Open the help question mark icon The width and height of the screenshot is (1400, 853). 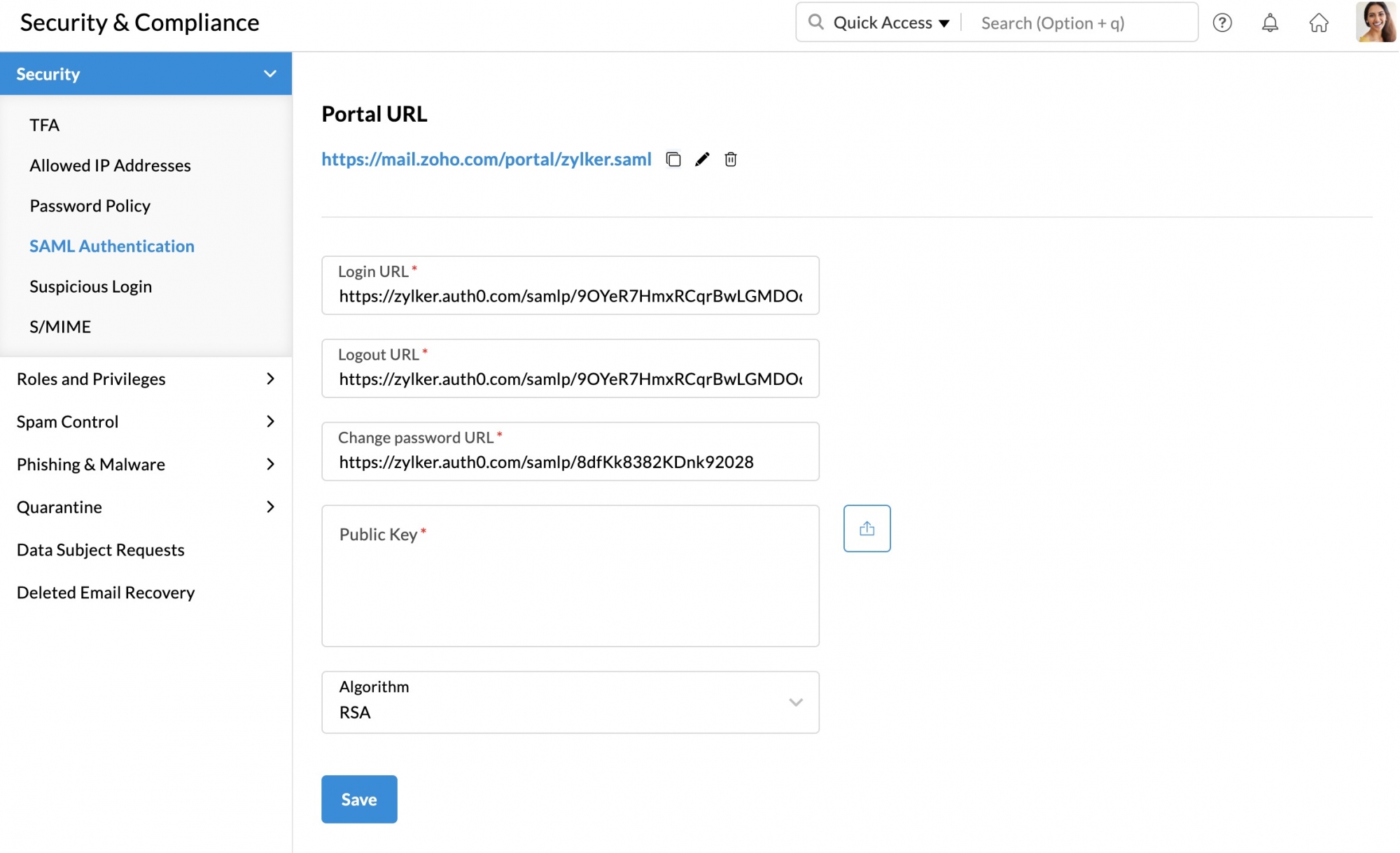1222,23
